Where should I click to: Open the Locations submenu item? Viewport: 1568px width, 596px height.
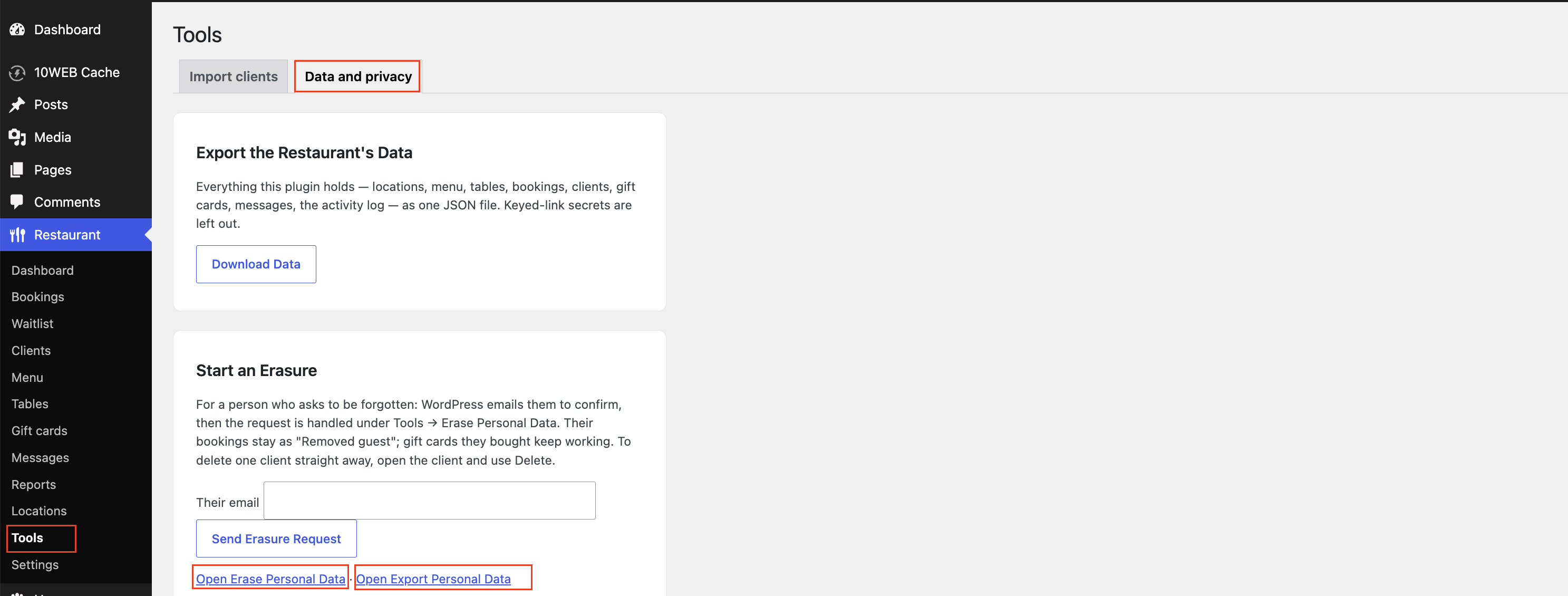point(39,512)
